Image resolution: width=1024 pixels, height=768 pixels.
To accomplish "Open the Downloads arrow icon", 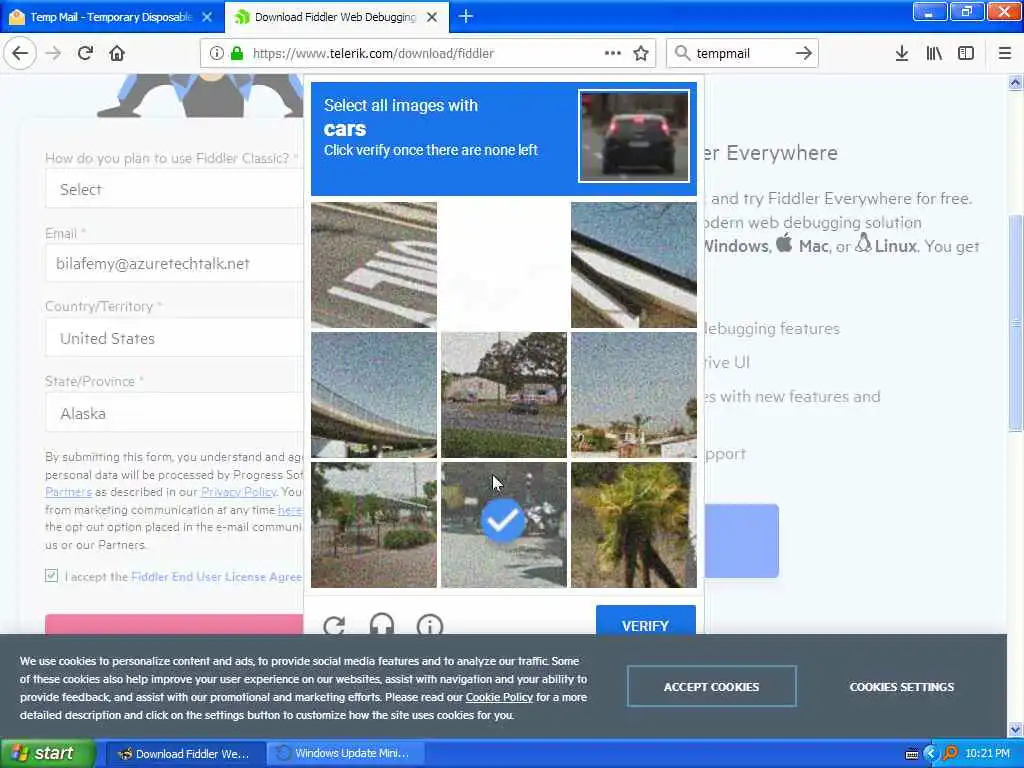I will 902,54.
